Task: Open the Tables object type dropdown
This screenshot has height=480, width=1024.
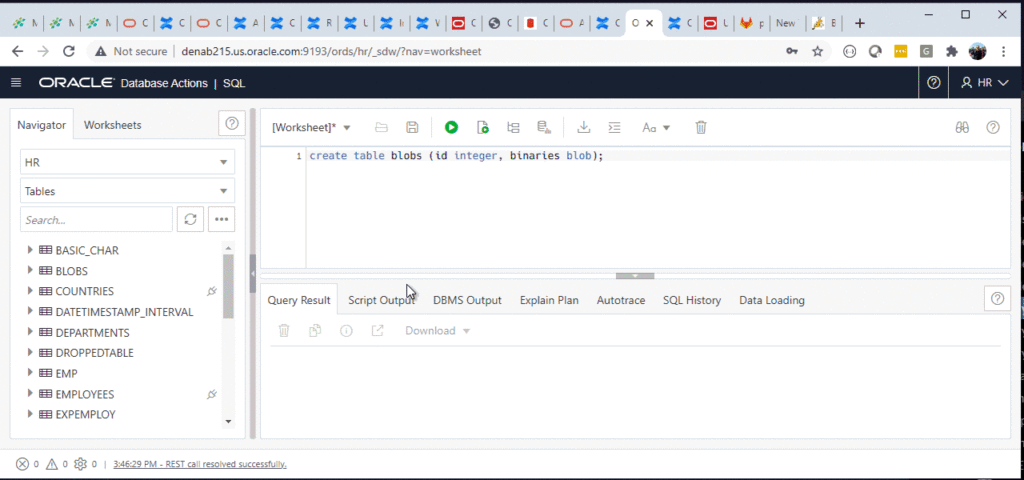Action: point(127,191)
